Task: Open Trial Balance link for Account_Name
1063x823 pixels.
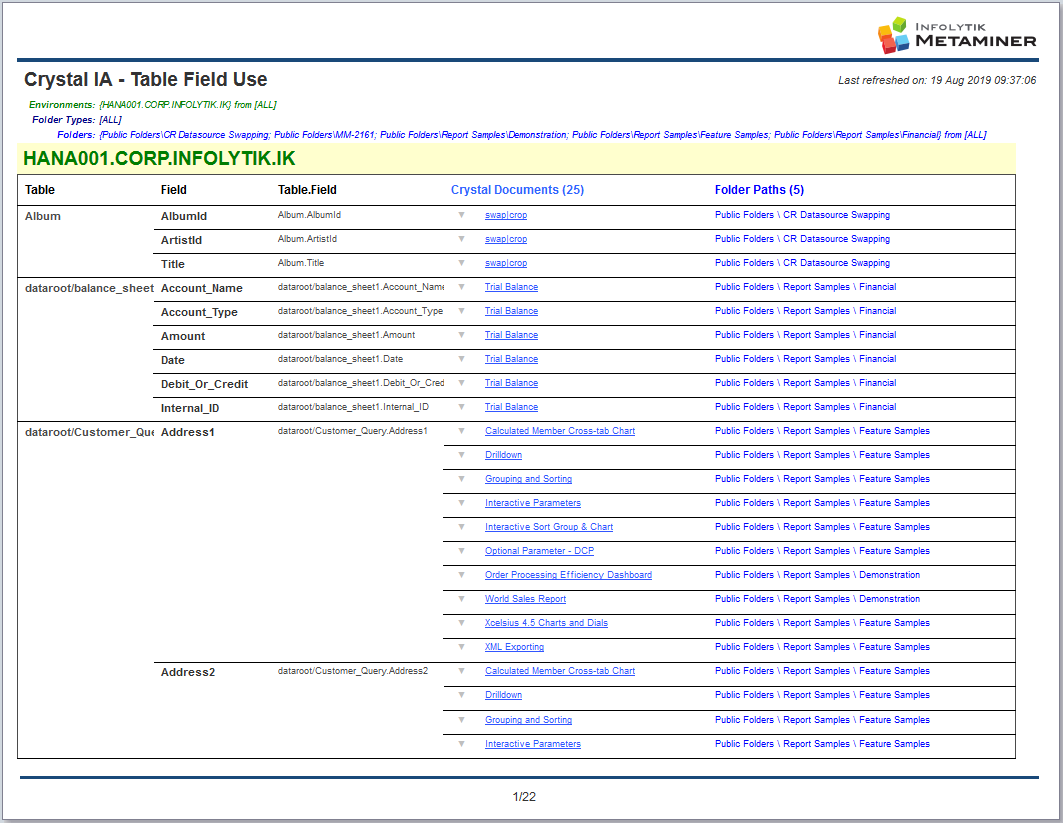Action: [511, 287]
